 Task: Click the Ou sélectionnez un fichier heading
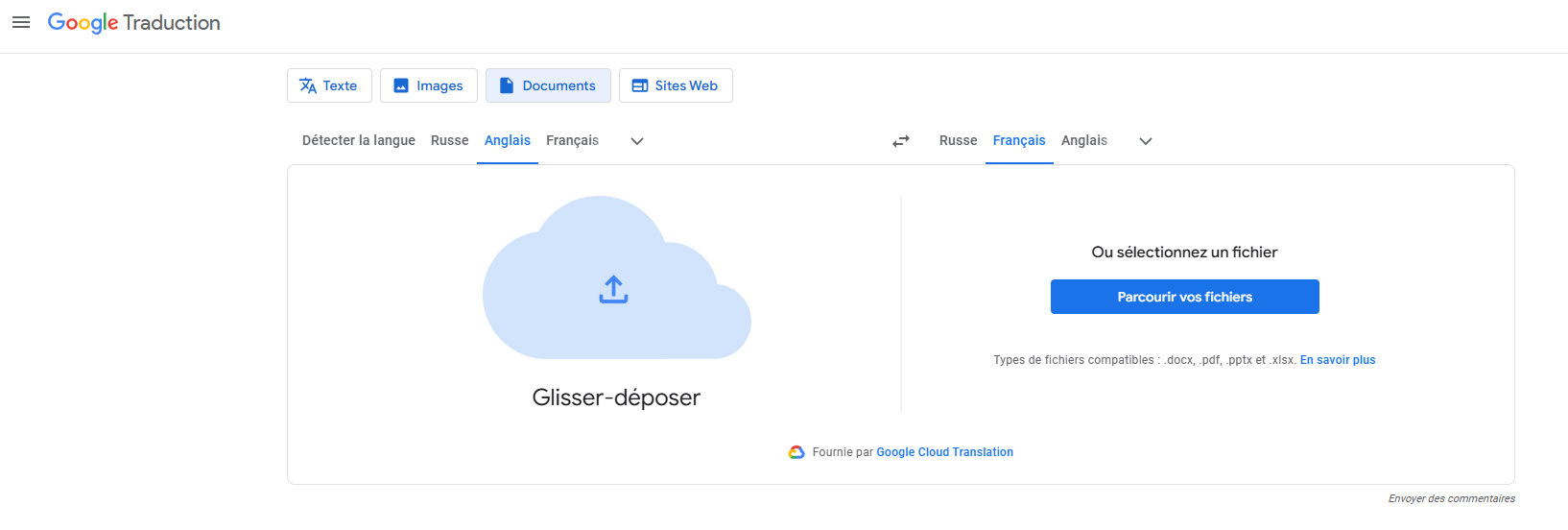pos(1184,253)
